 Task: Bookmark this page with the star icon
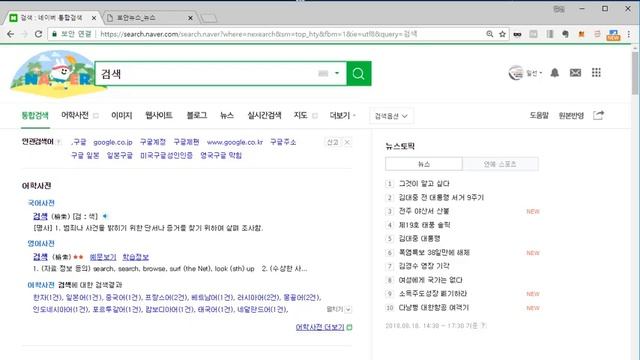tap(502, 34)
